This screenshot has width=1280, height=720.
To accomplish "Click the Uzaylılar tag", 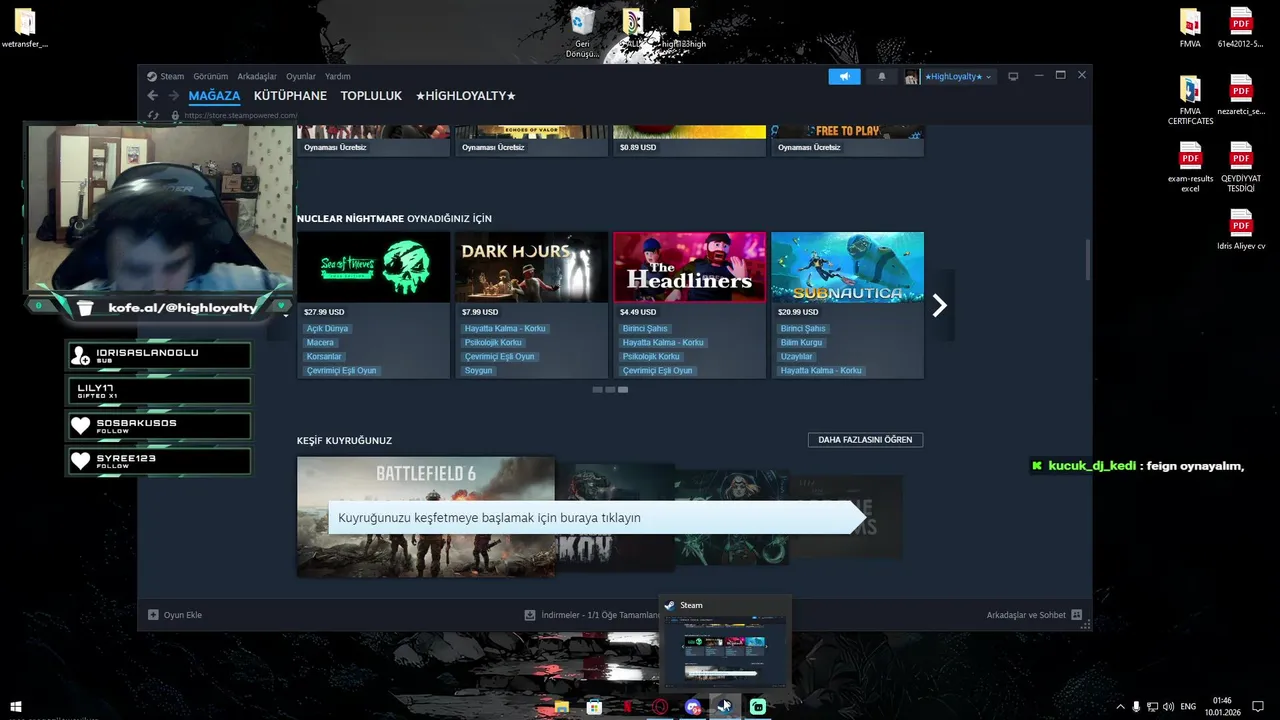I will click(797, 357).
